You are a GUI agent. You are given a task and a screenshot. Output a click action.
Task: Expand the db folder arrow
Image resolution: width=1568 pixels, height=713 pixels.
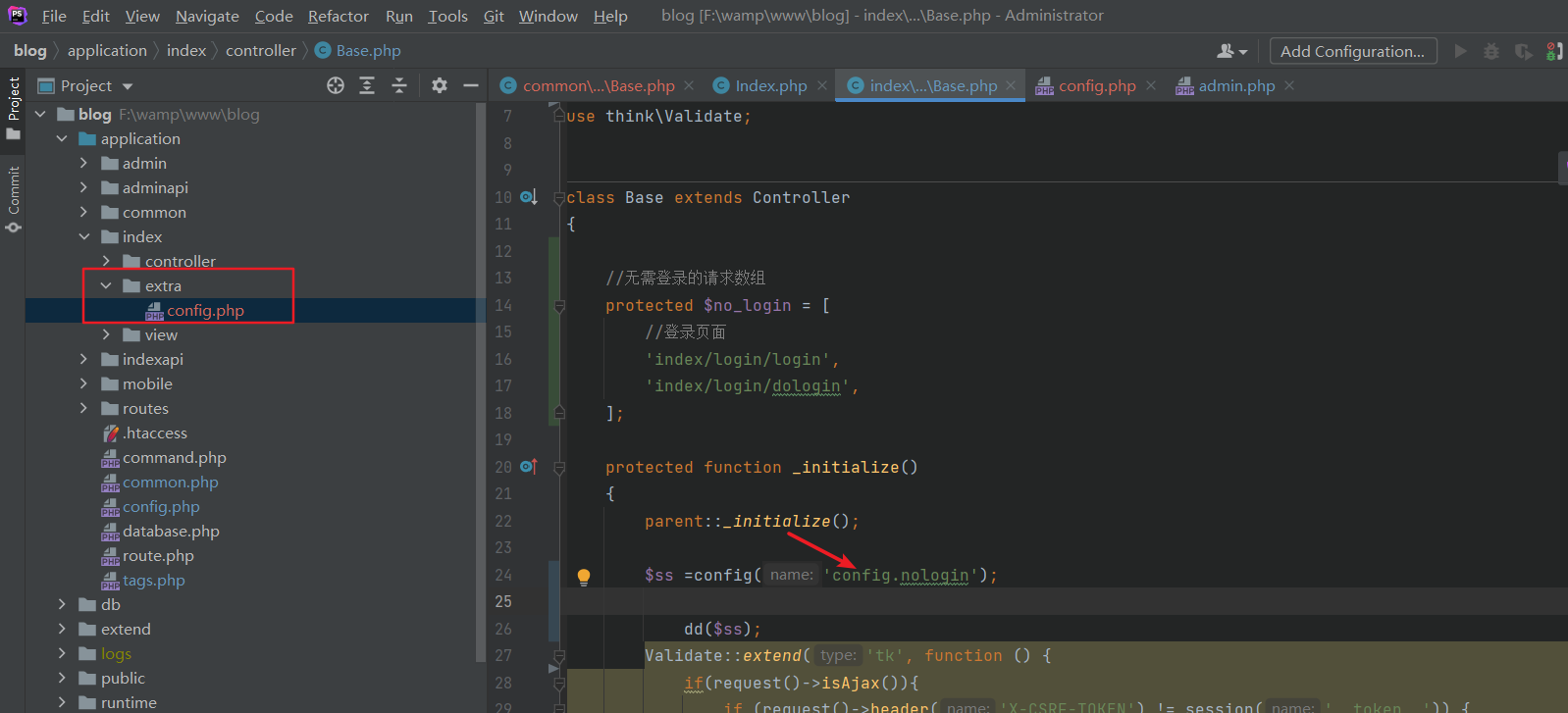[62, 605]
